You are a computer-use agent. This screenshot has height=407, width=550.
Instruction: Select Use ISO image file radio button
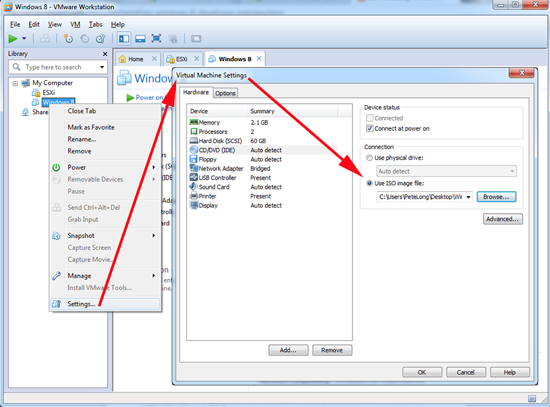[x=369, y=183]
